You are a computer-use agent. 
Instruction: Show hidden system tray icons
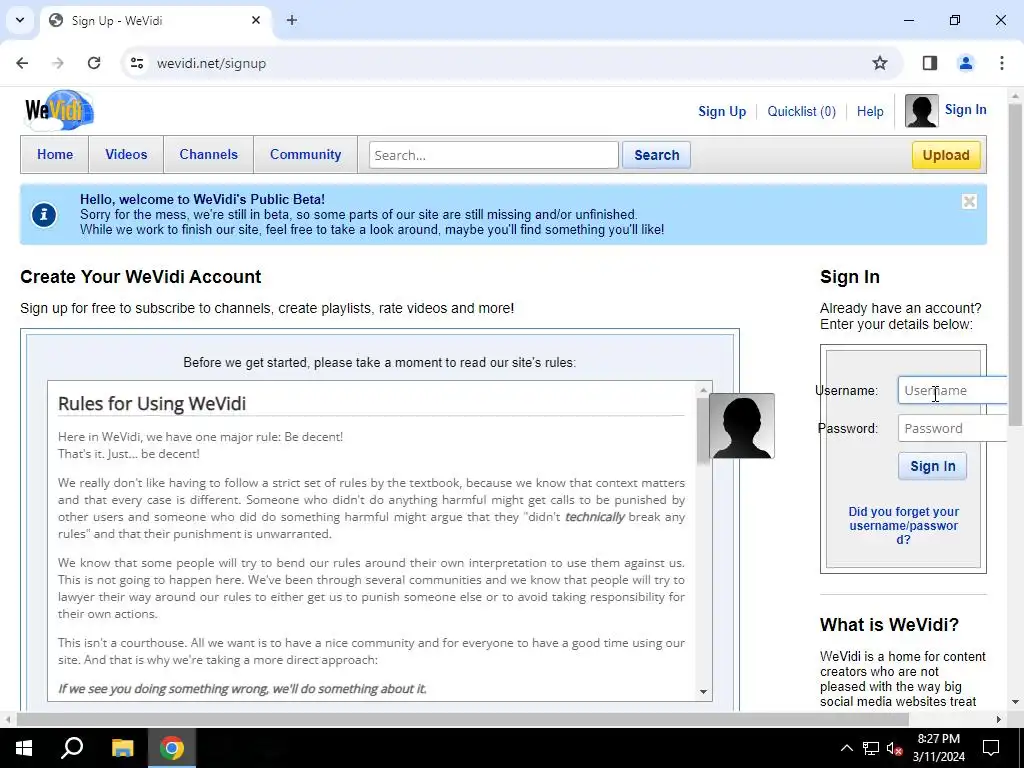point(846,748)
